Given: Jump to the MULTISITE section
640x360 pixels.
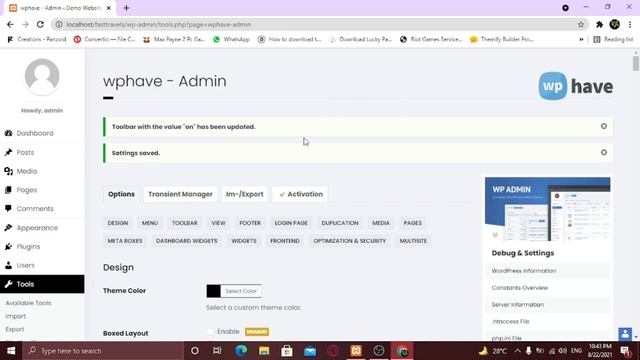Looking at the screenshot, I should pyautogui.click(x=413, y=241).
